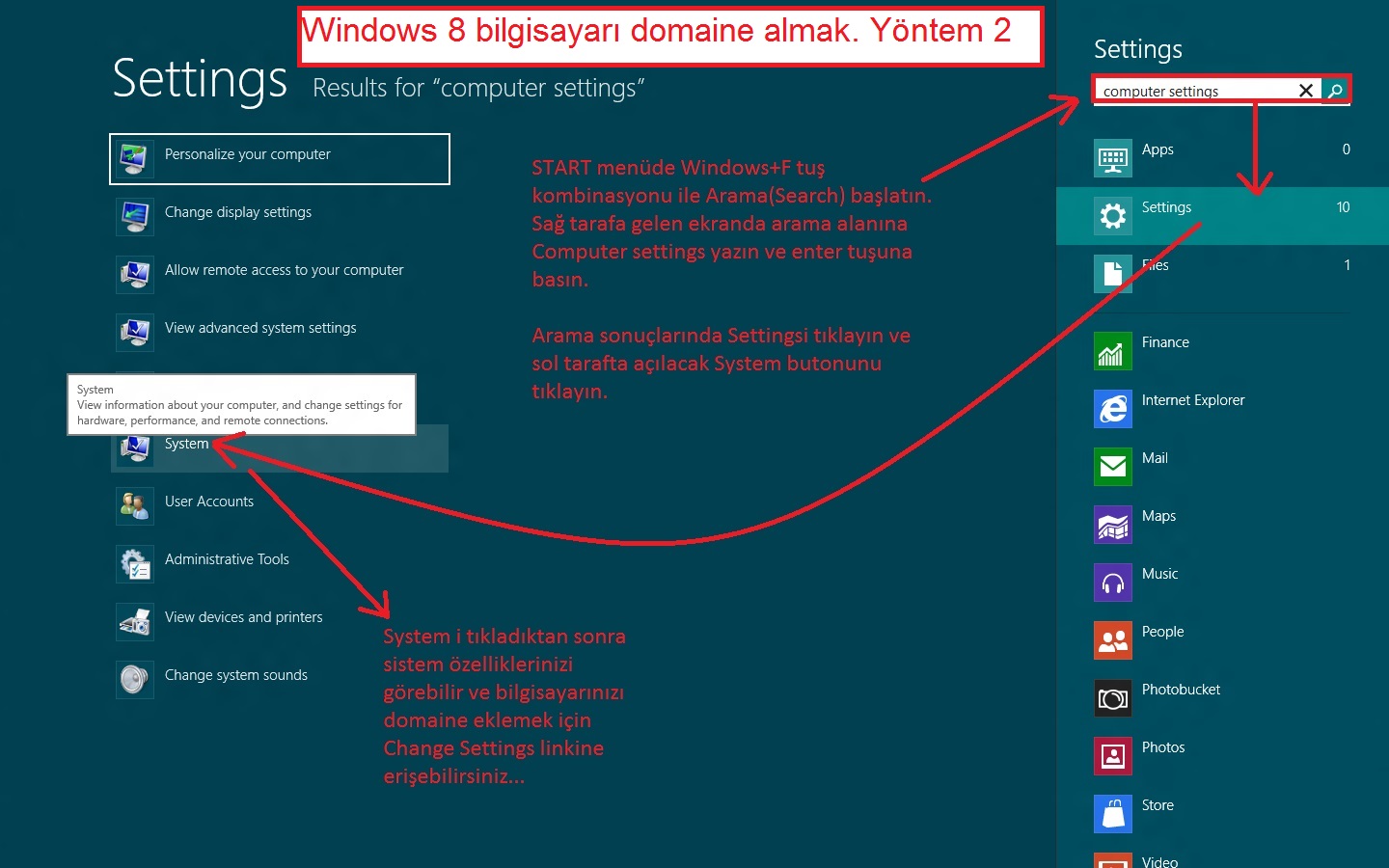Select the Apps search category label
Screen dimensions: 1389x868
click(x=1157, y=149)
